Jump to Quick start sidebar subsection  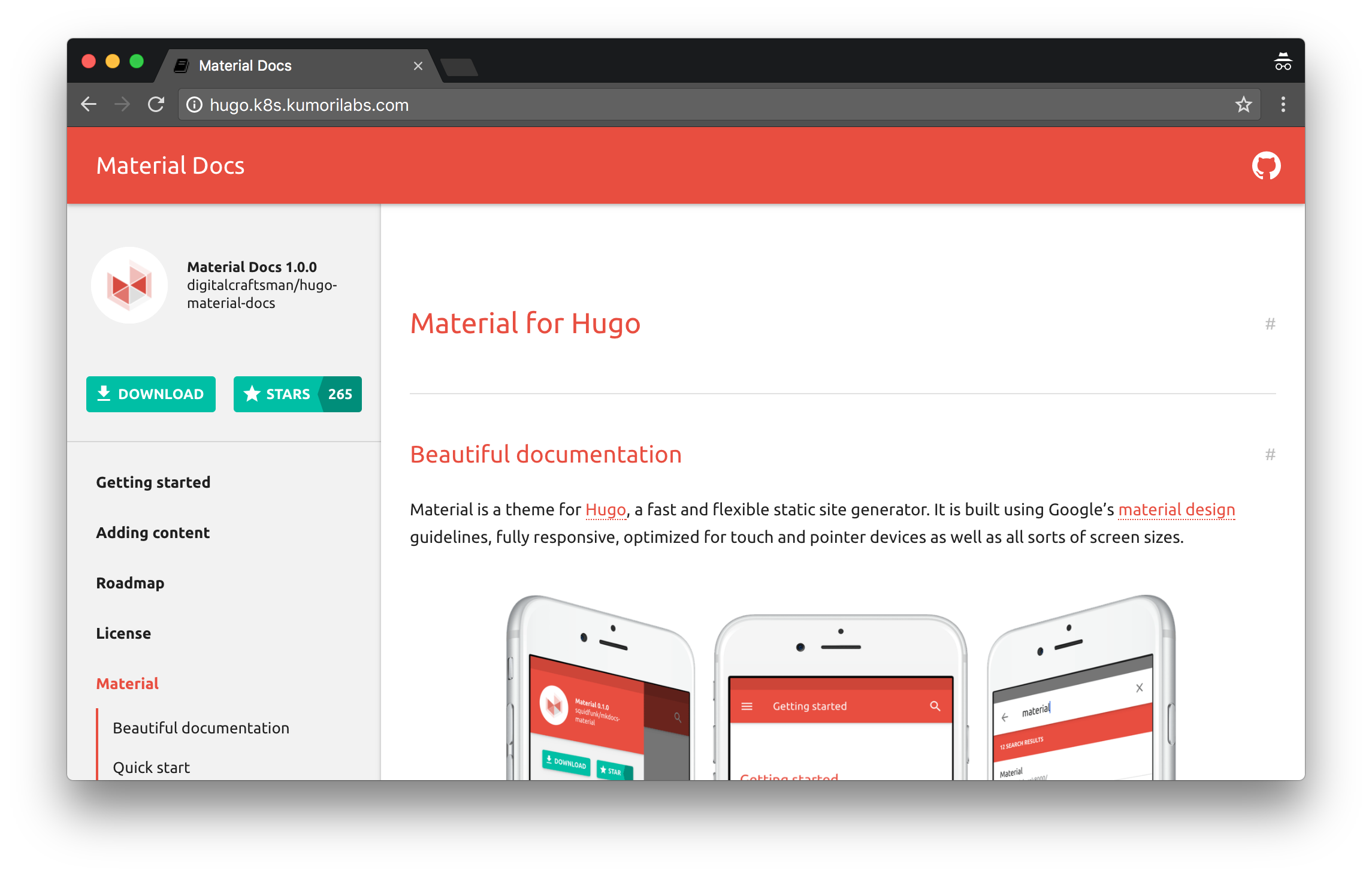(151, 768)
